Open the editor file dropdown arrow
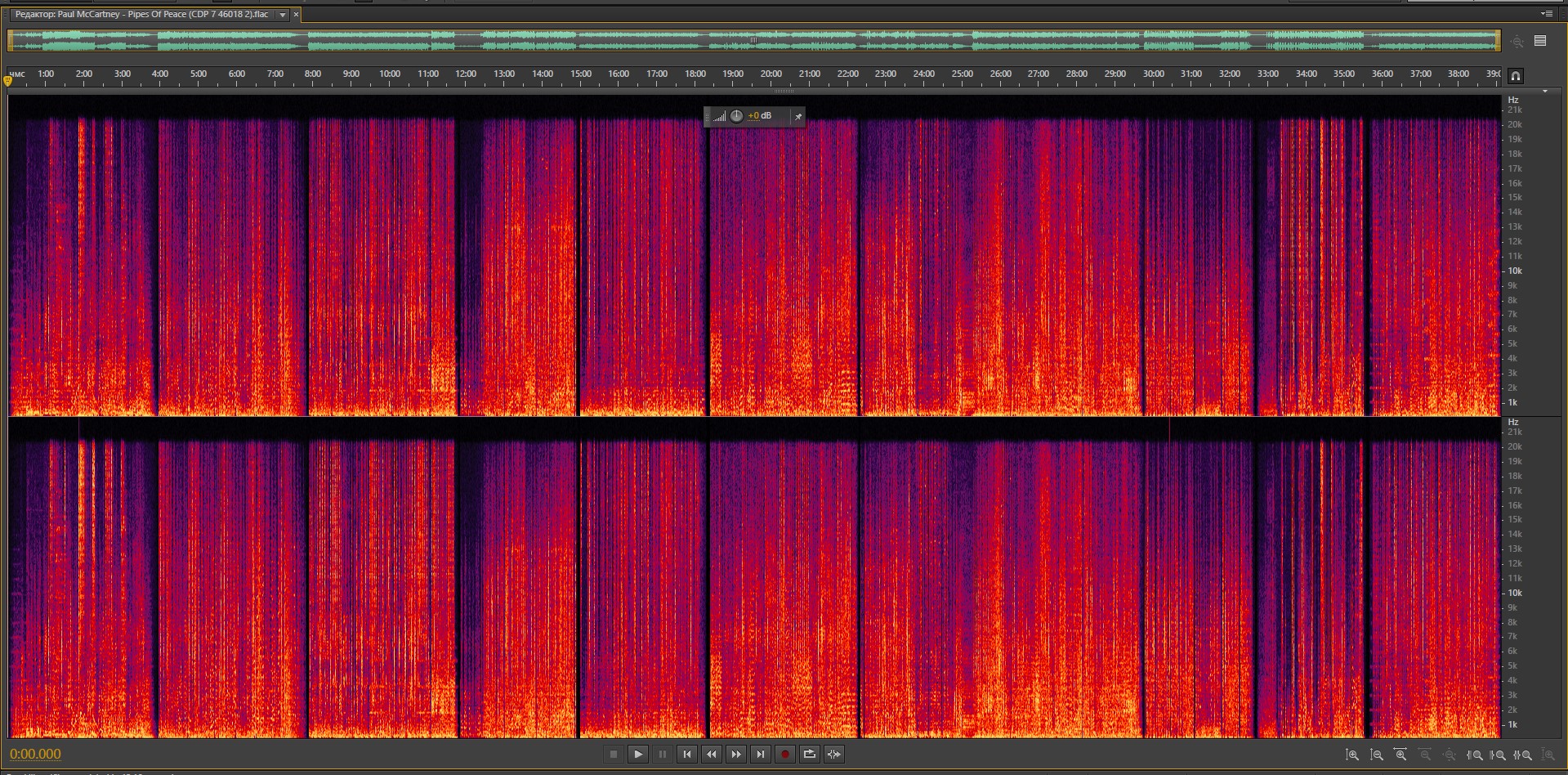Image resolution: width=1568 pixels, height=775 pixels. coord(283,15)
